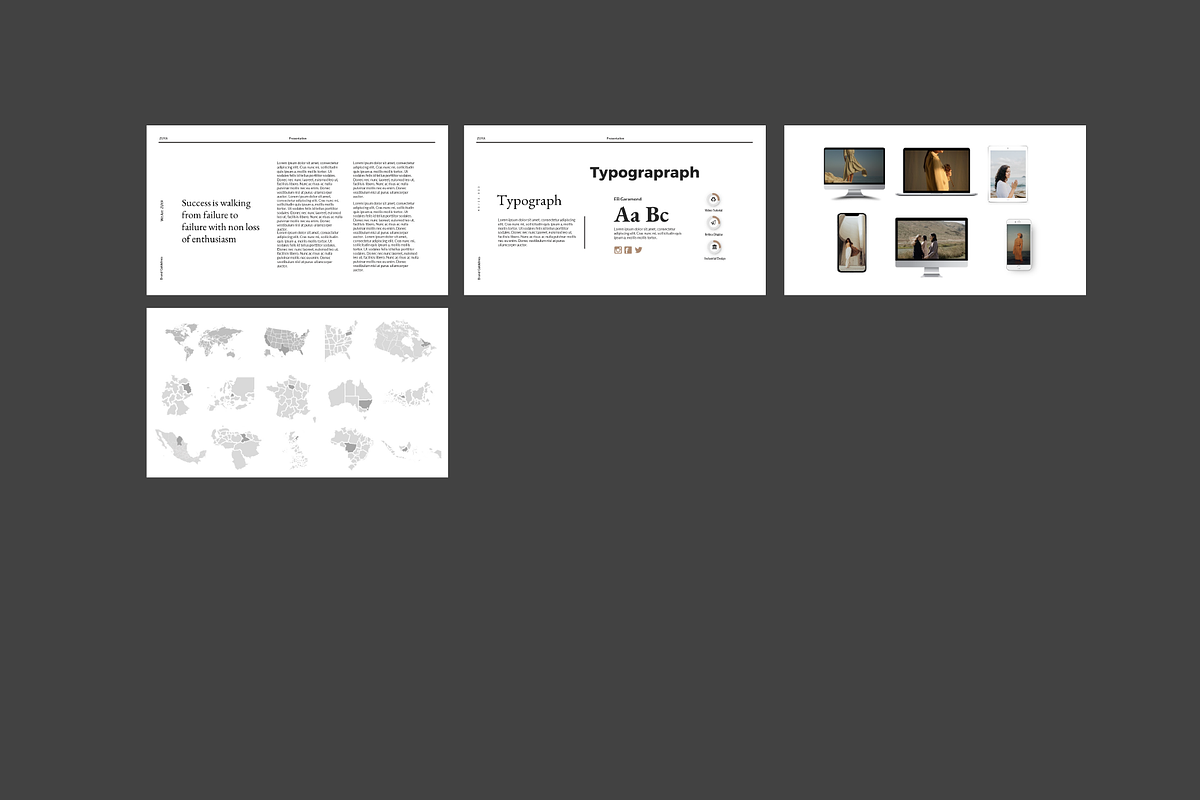Click the large 'Aa Bc' sample text
This screenshot has height=800, width=1200.
(x=641, y=215)
